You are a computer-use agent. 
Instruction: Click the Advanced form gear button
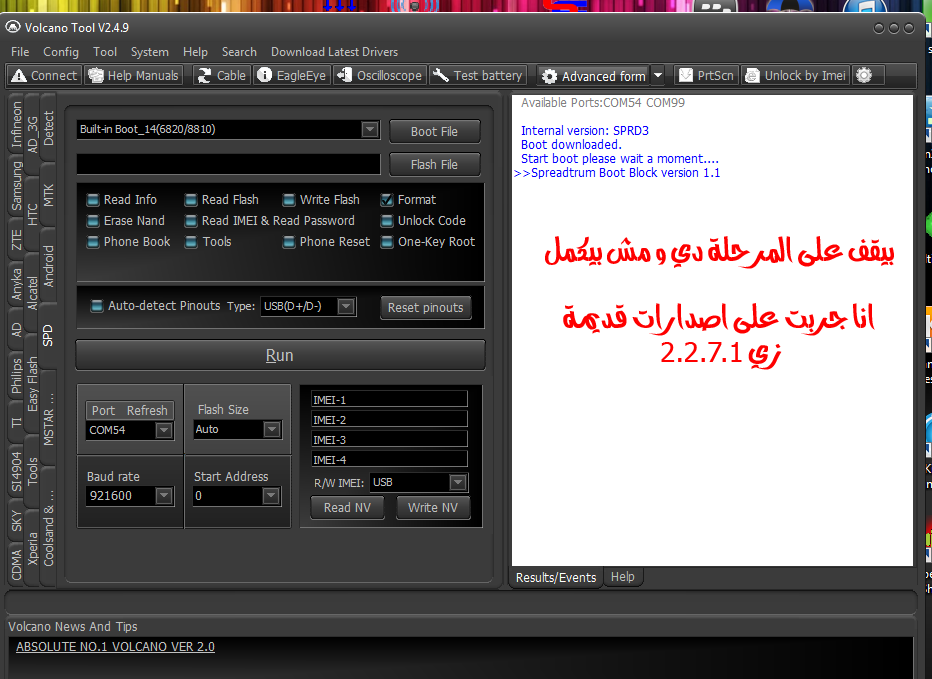pos(594,76)
